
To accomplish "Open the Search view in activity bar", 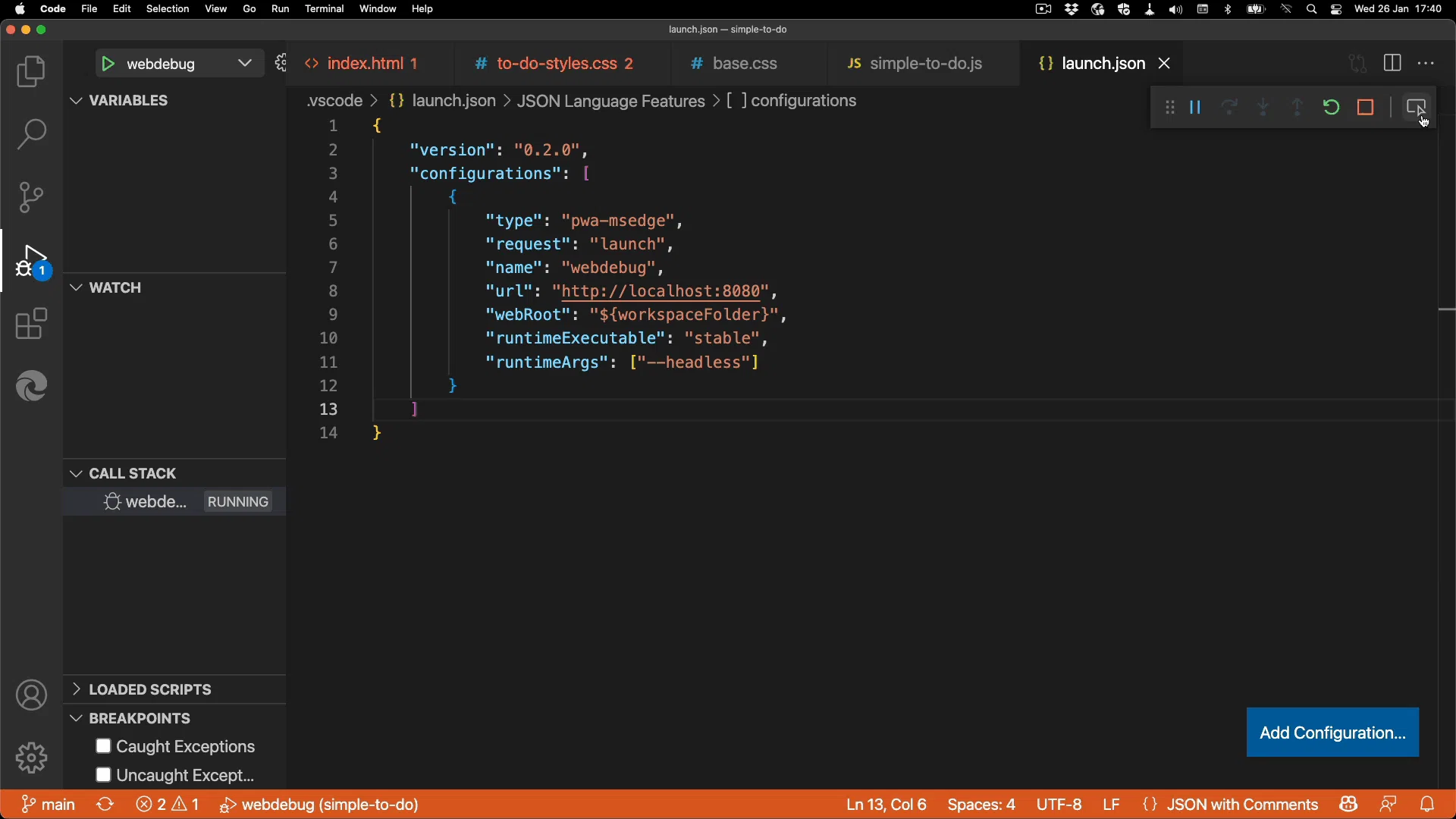I will coord(31,134).
